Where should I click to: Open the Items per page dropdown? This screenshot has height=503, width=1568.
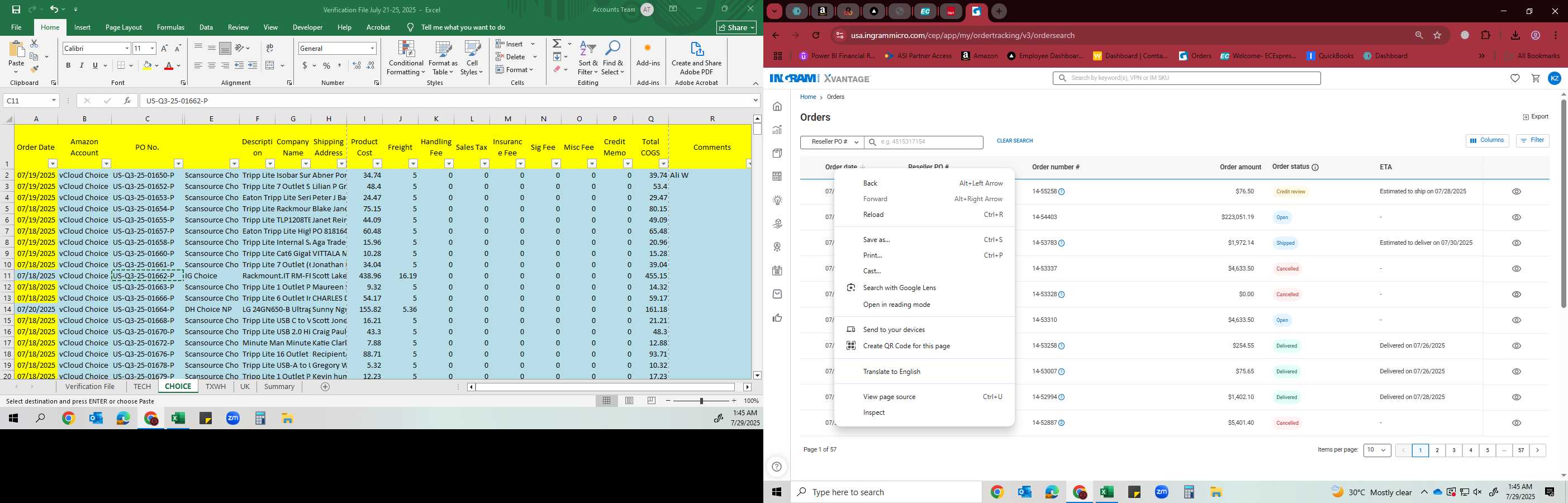pos(1377,450)
